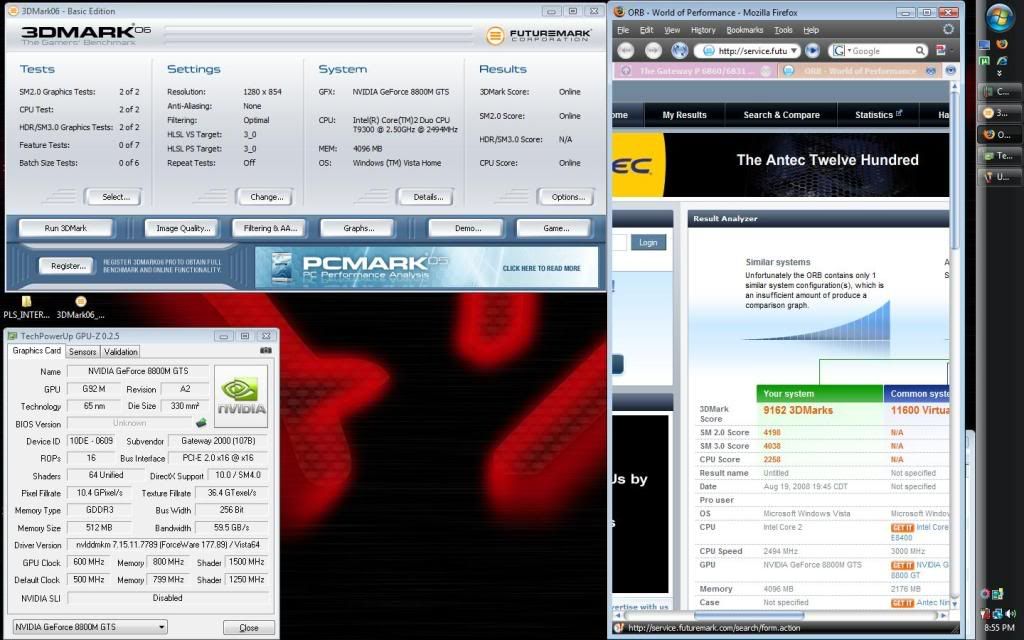This screenshot has width=1024, height=640.
Task: Click the Game... button in 3DMark06
Action: coord(554,228)
